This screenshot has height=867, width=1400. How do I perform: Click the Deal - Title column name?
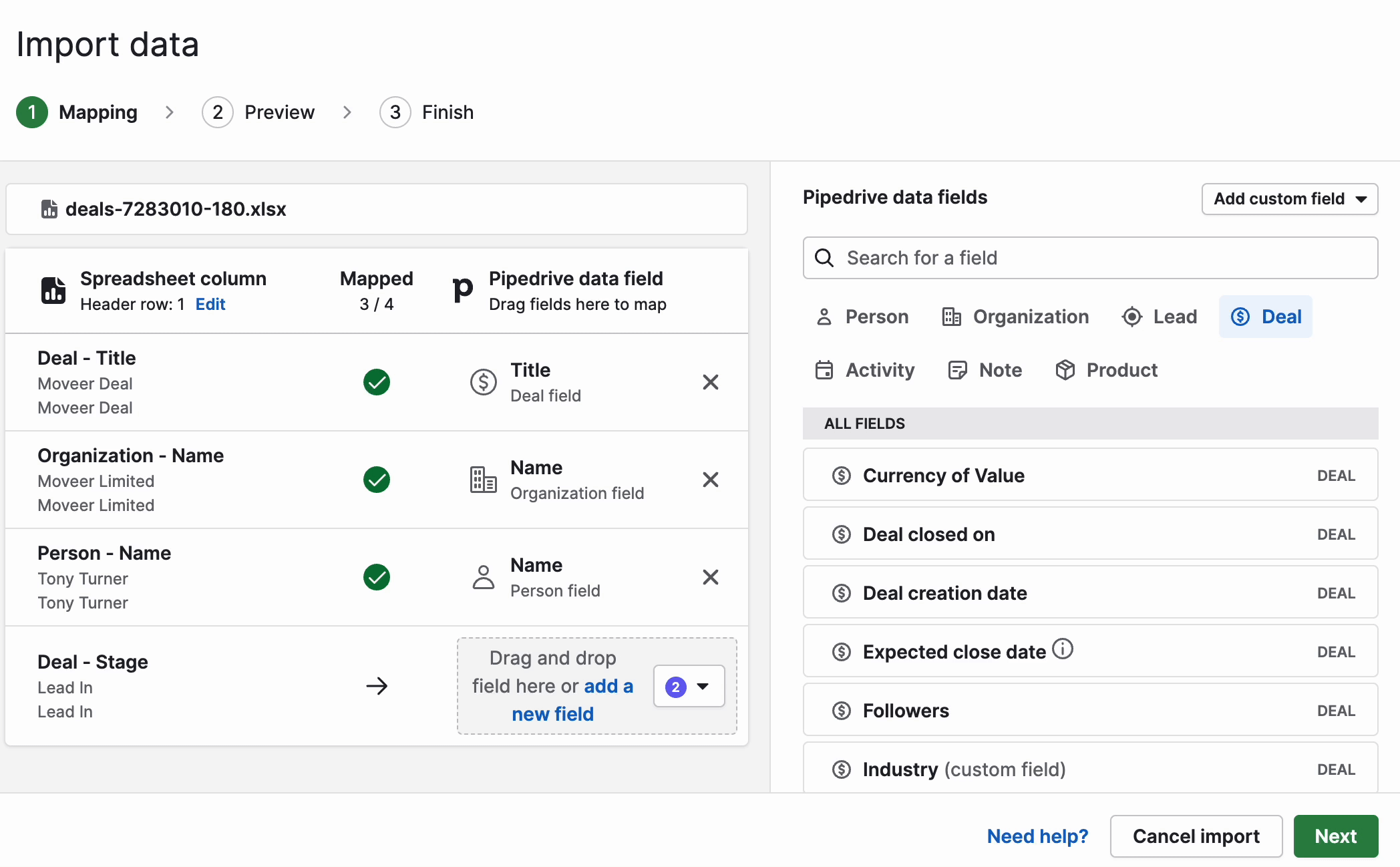coord(87,358)
